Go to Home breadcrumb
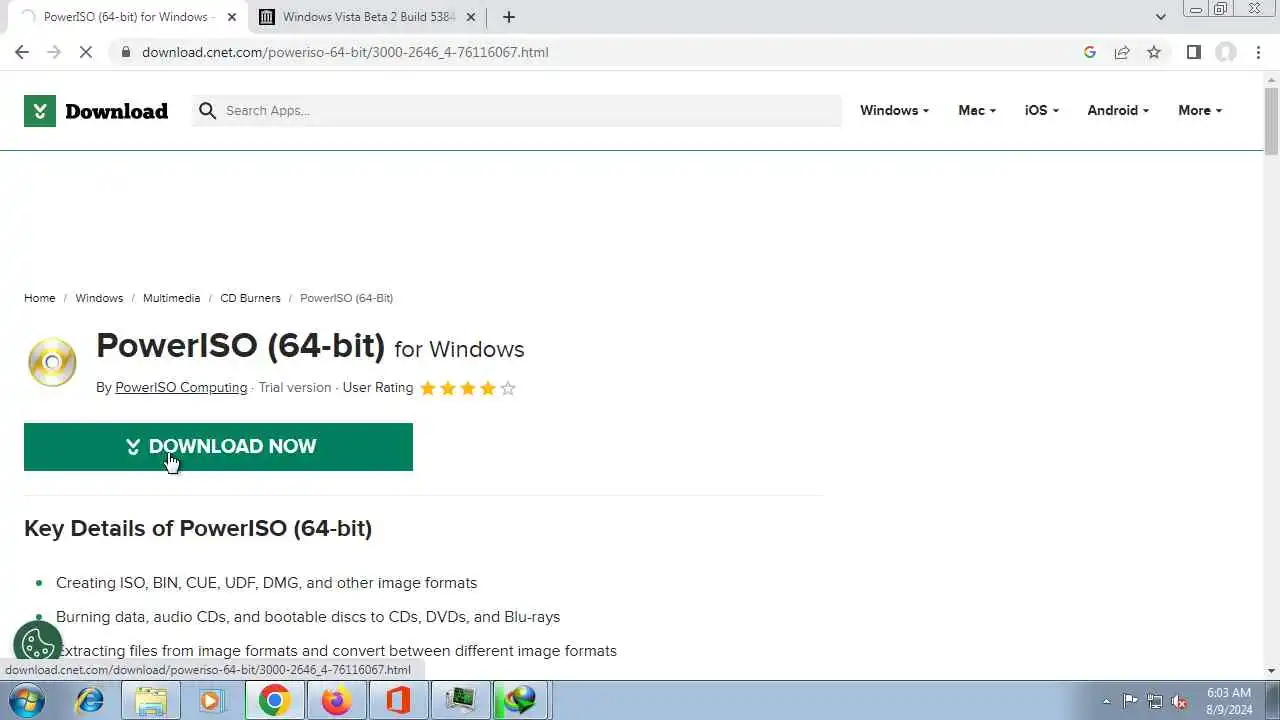 [x=40, y=298]
